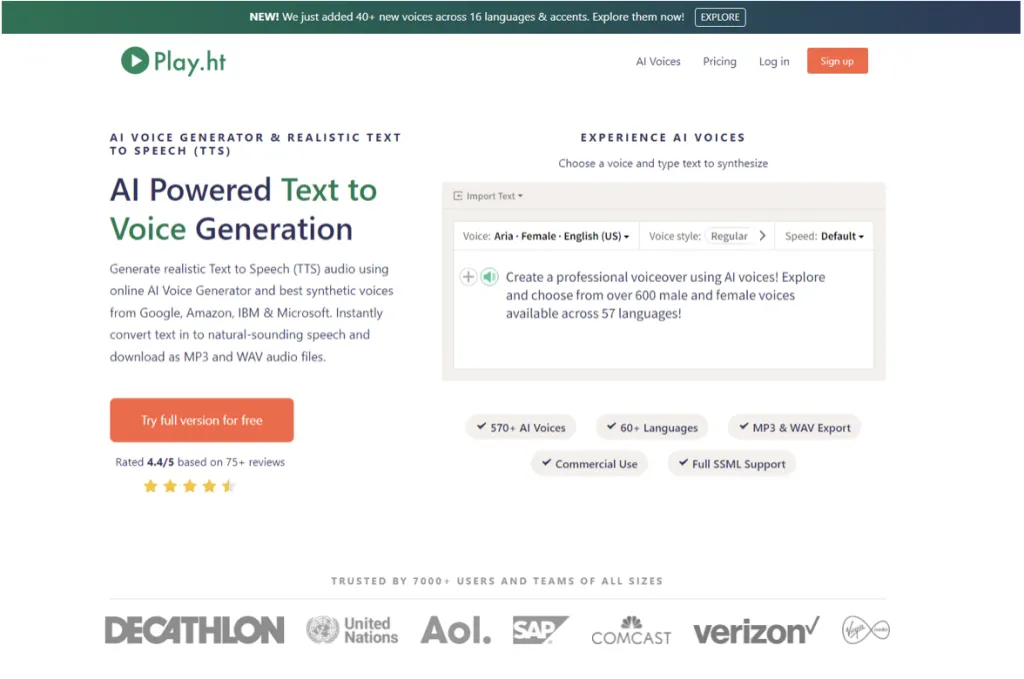Click the Verizon logo

click(756, 631)
